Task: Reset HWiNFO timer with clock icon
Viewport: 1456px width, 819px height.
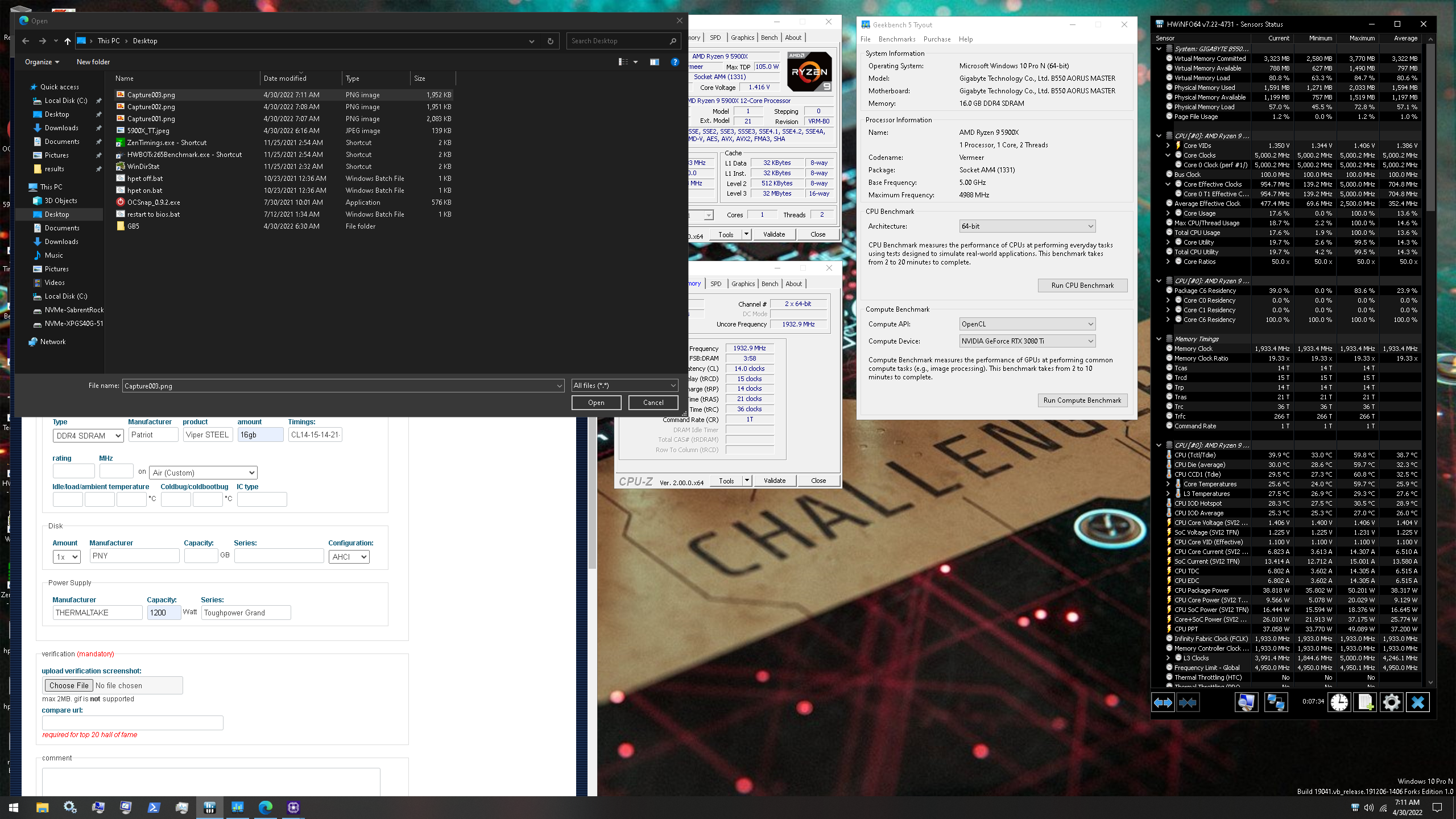Action: pyautogui.click(x=1339, y=702)
